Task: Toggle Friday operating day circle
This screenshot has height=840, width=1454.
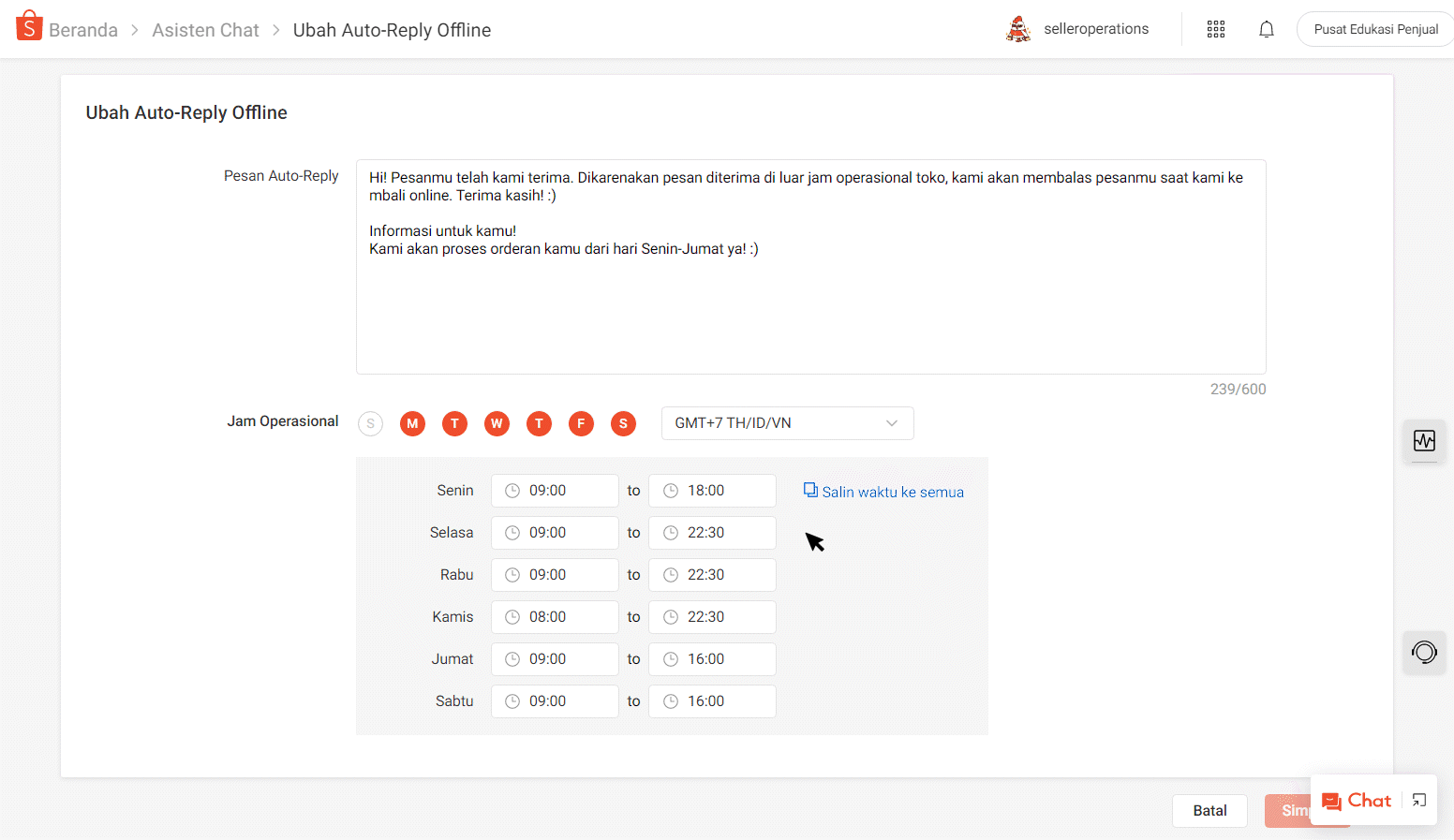Action: (581, 423)
